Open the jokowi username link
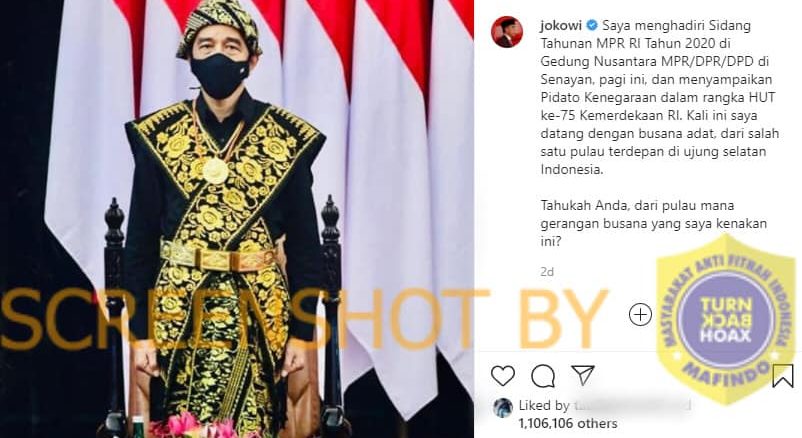Image resolution: width=802 pixels, height=438 pixels. click(x=561, y=26)
